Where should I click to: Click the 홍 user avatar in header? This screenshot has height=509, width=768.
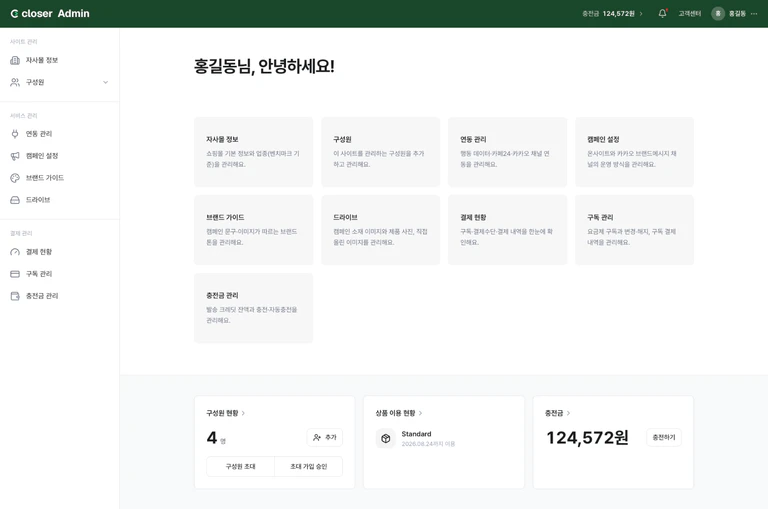(x=718, y=14)
